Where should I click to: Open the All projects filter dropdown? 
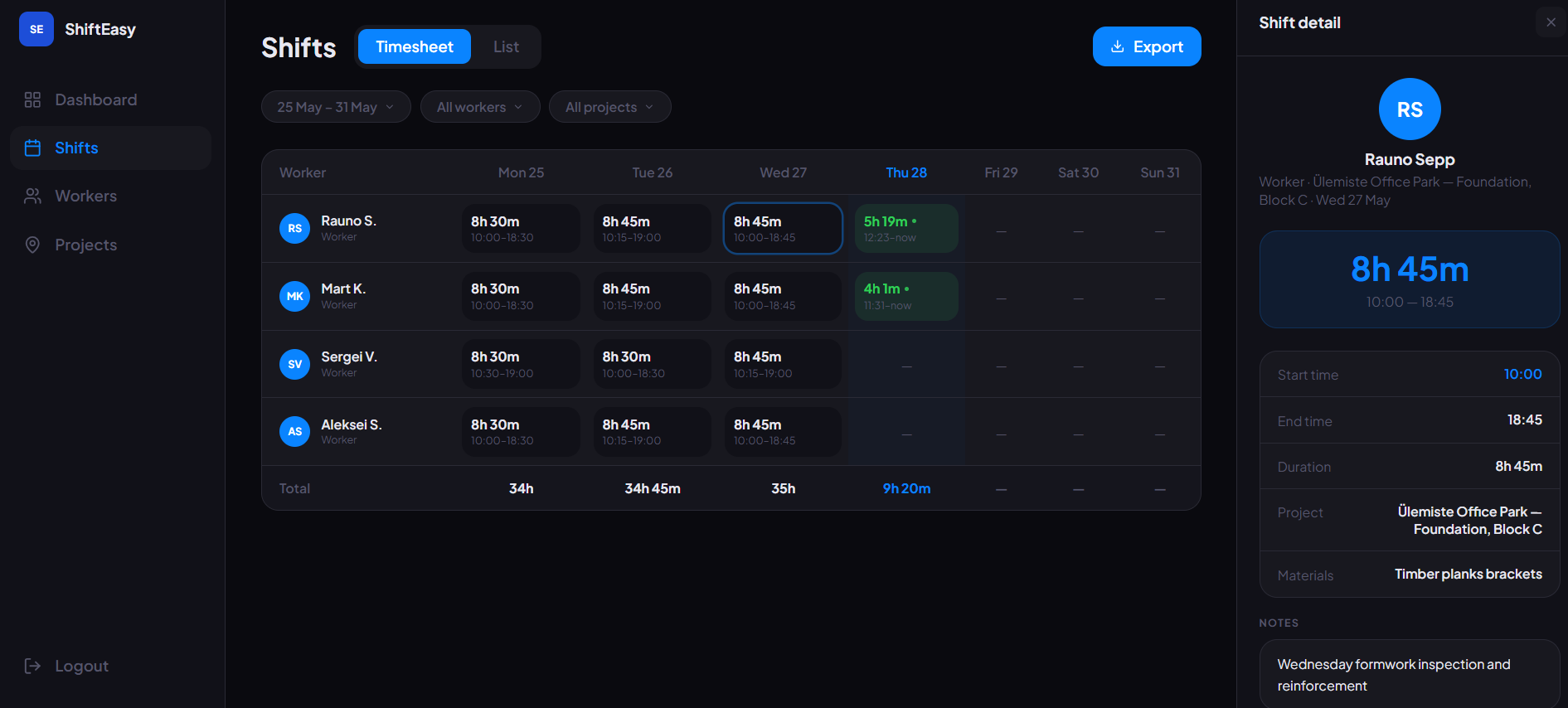[x=609, y=107]
